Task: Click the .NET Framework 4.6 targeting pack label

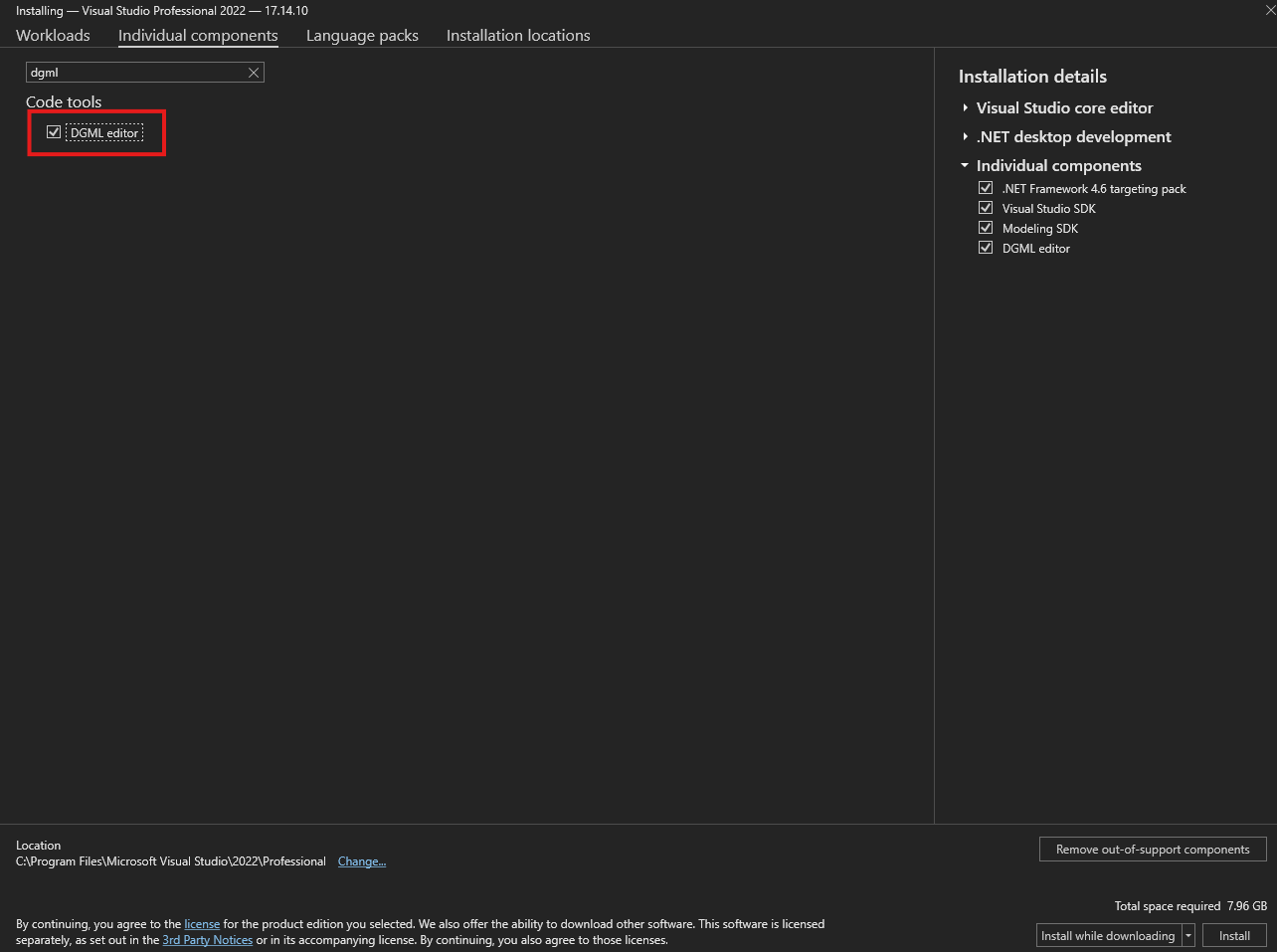Action: (x=1094, y=189)
